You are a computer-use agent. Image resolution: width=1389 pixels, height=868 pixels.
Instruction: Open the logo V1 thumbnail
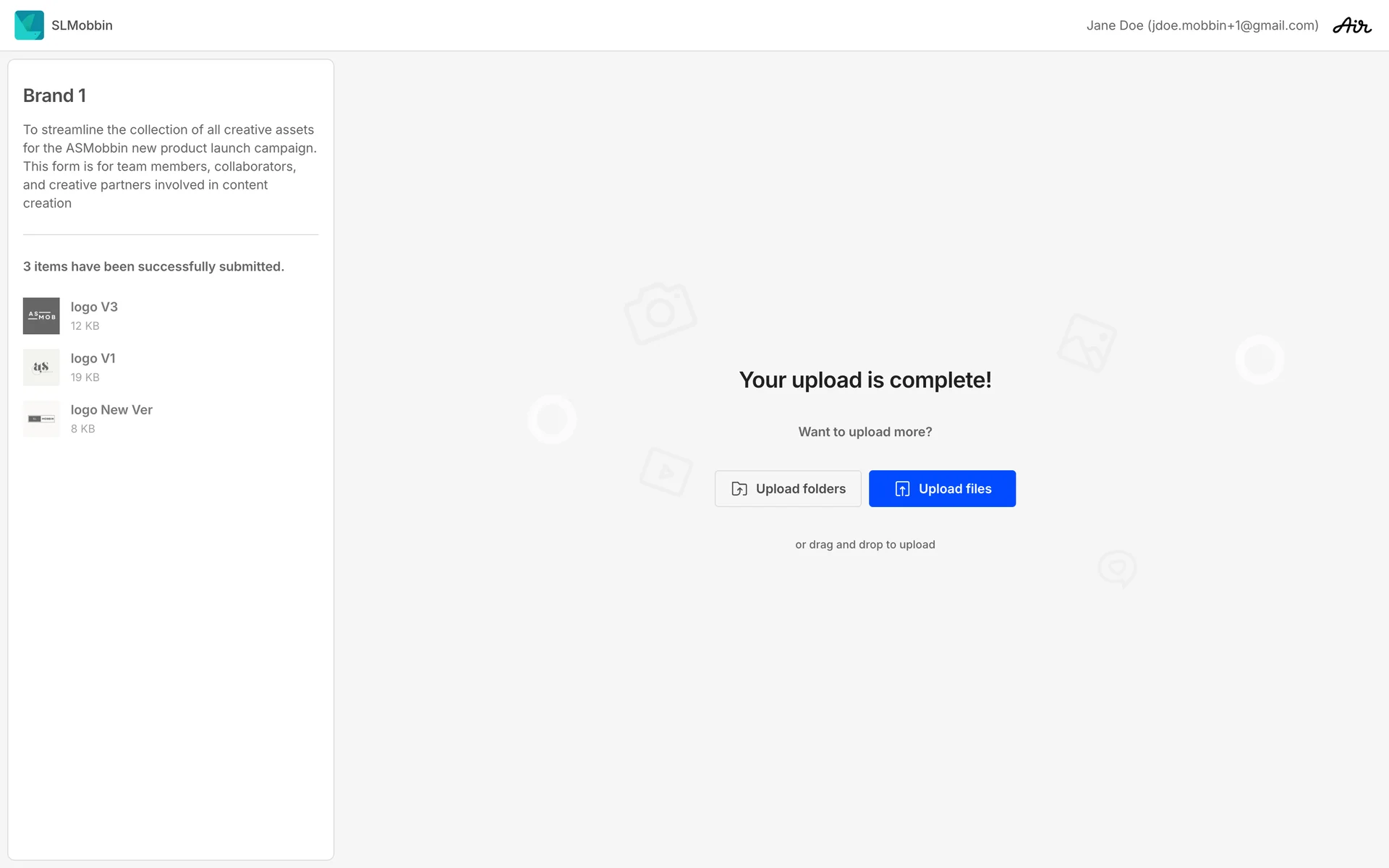pos(41,367)
